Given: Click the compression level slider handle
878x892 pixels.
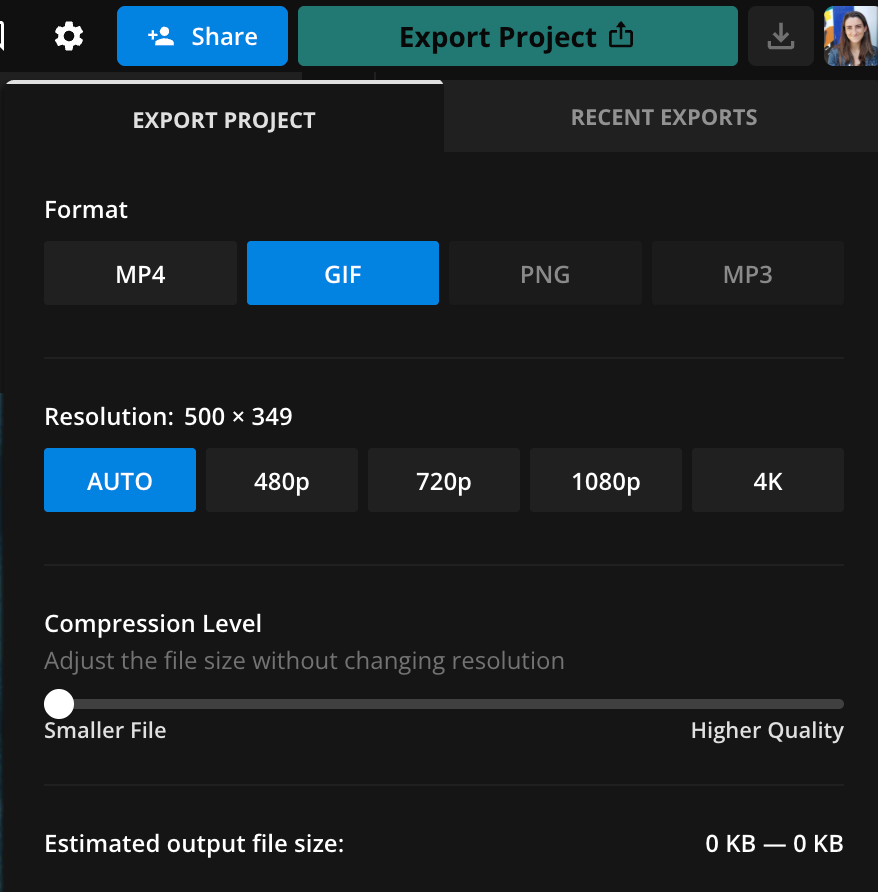Looking at the screenshot, I should point(60,704).
